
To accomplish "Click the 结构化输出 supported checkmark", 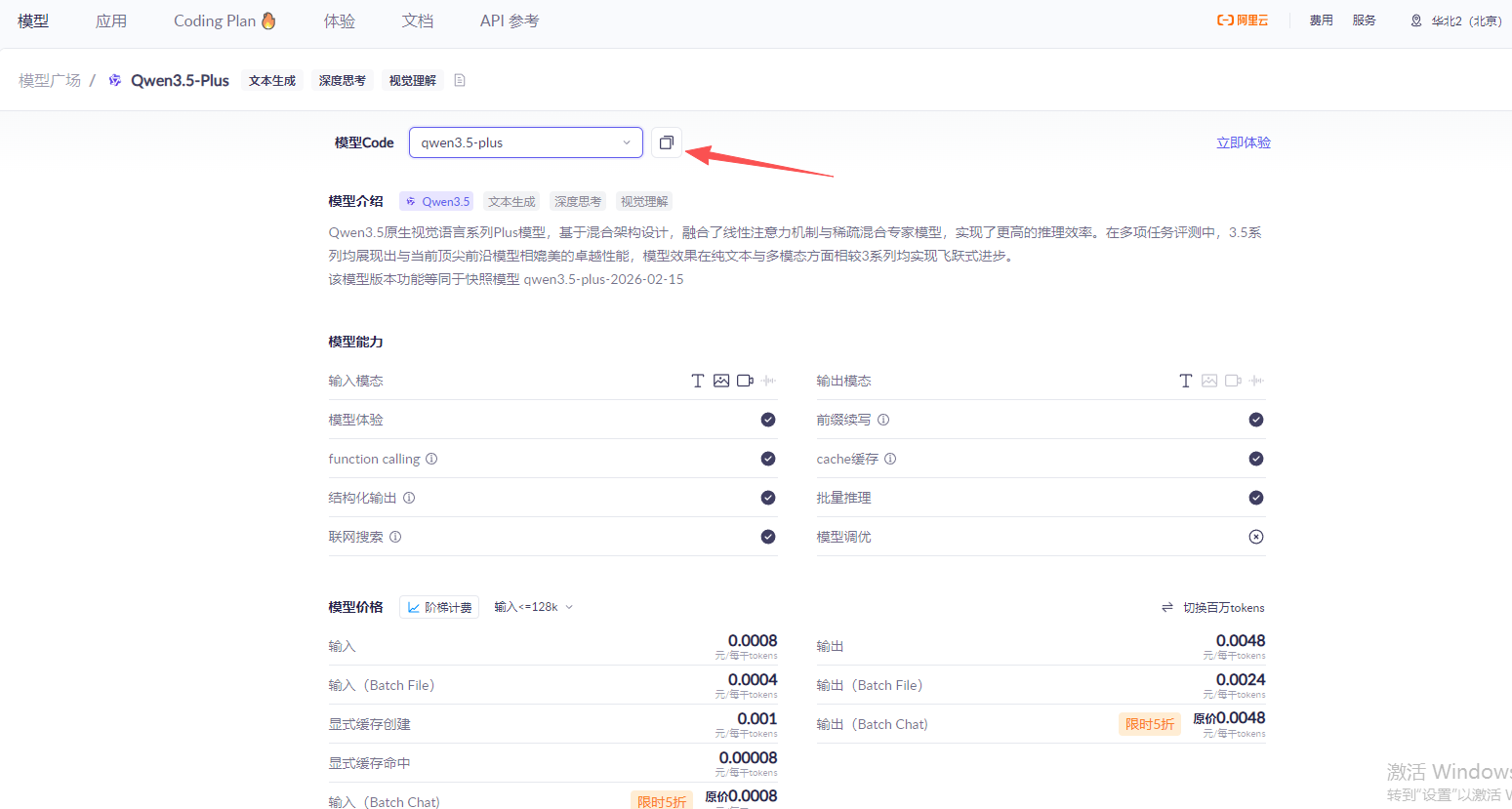I will 768,498.
